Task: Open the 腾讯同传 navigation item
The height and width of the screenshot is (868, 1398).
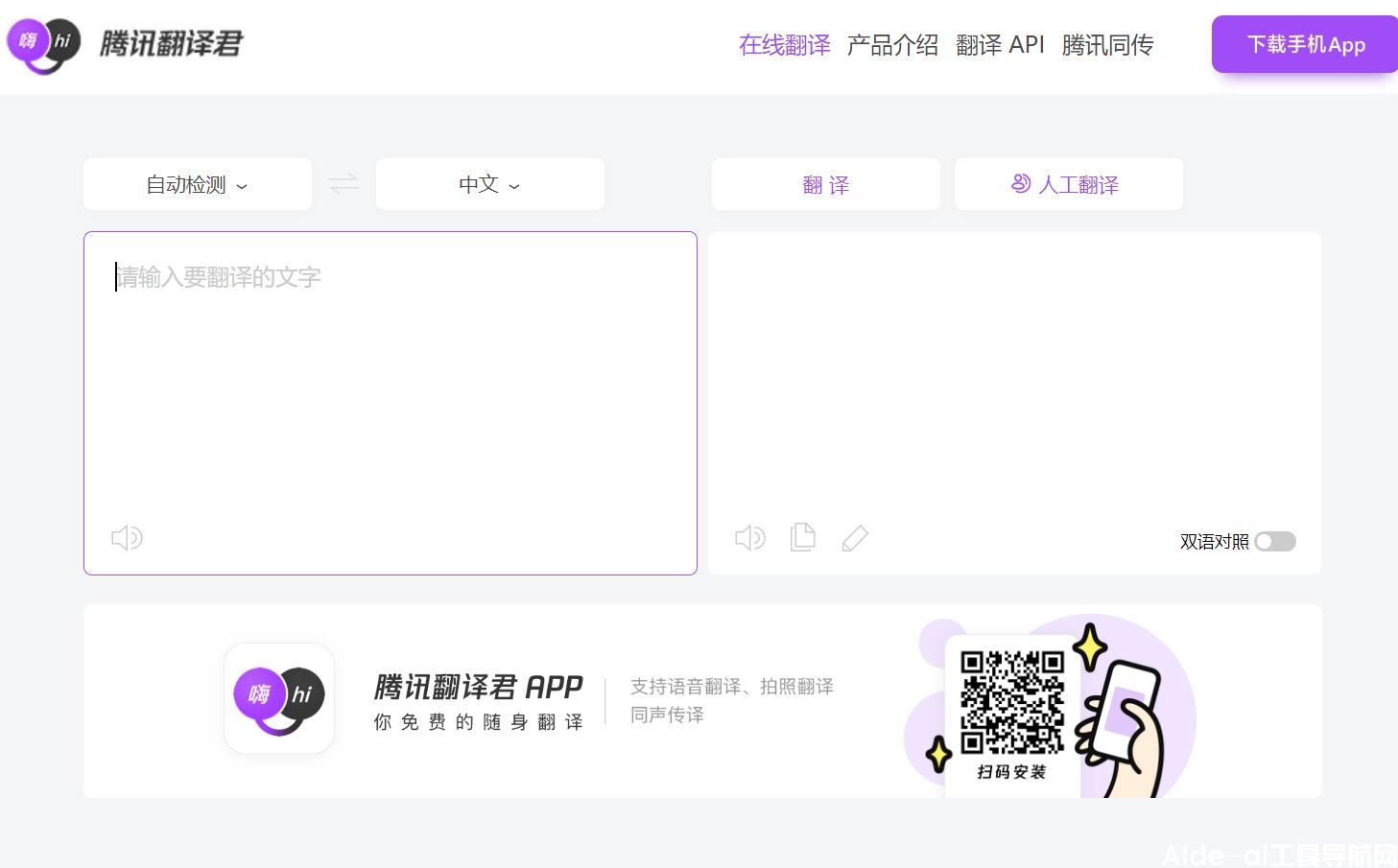Action: tap(1107, 45)
